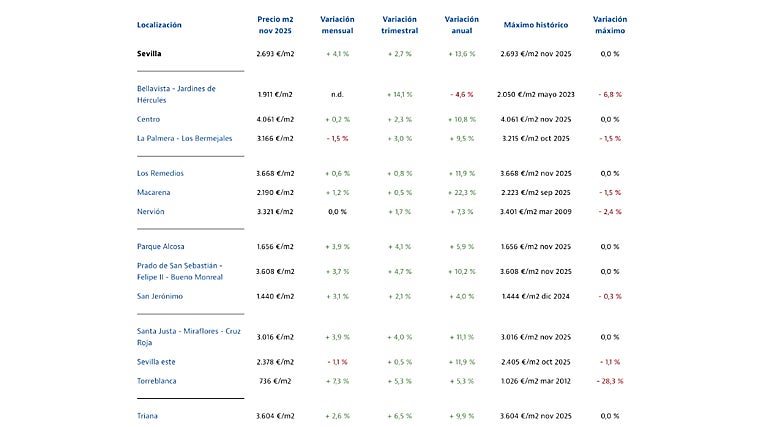This screenshot has width=760, height=427.
Task: Click the San Jerónimo link
Action: (x=159, y=296)
